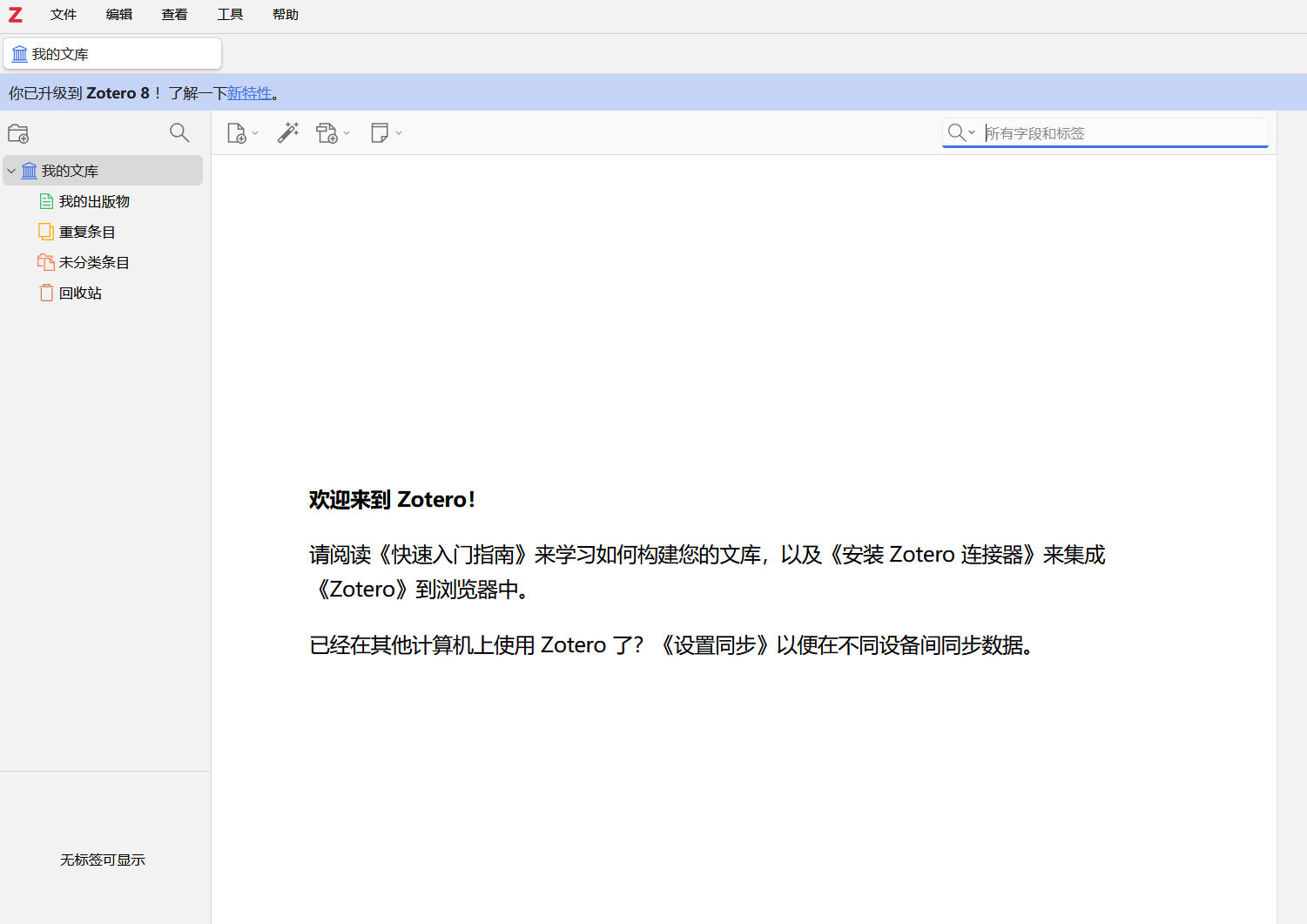Expand the new item dropdown arrow
Viewport: 1307px width, 924px height.
[255, 133]
